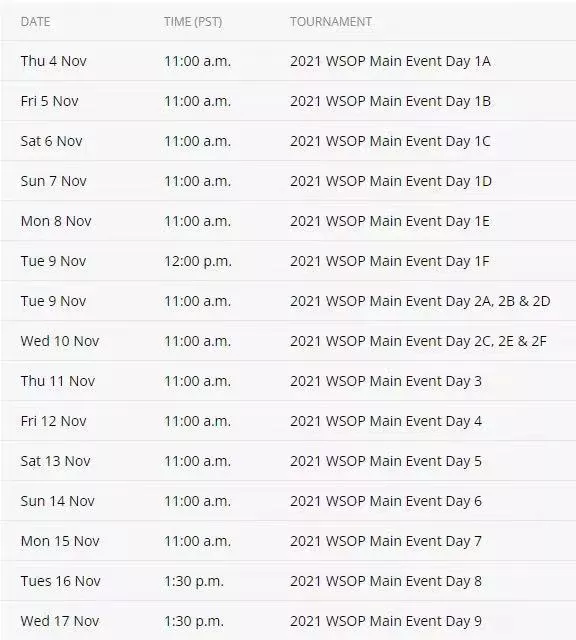Click the DATE column header
The image size is (576, 640).
[x=36, y=22]
